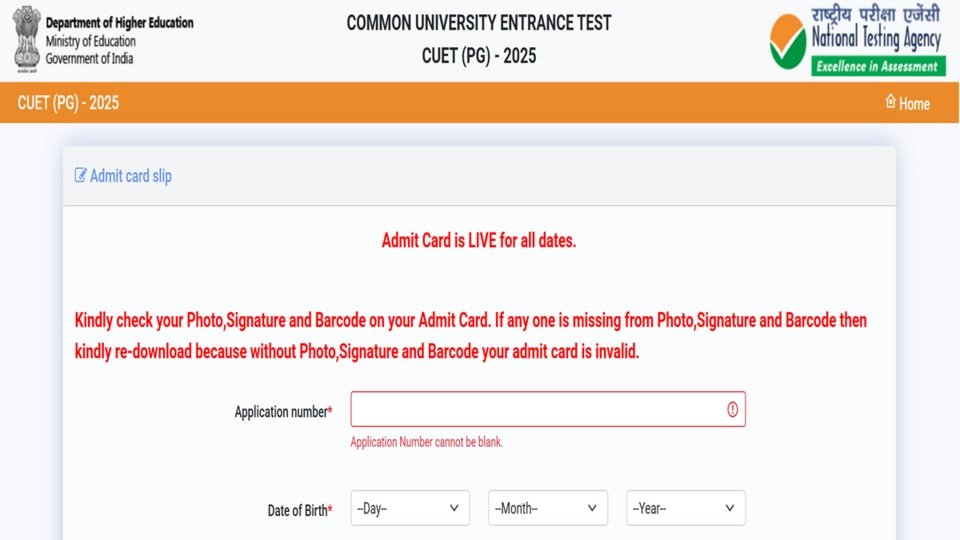Click CUET (PG) - 2025 in the orange navbar
Viewport: 960px width, 540px height.
(x=68, y=103)
